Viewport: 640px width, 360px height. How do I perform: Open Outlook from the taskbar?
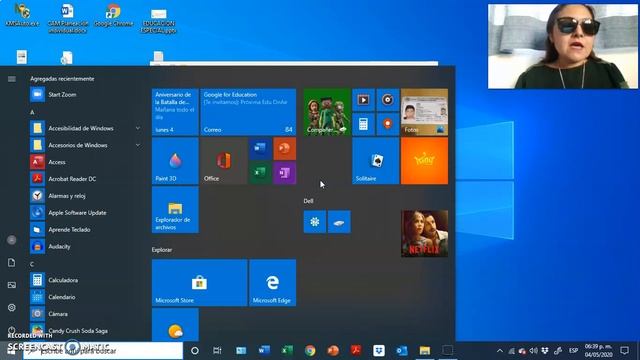(x=402, y=351)
